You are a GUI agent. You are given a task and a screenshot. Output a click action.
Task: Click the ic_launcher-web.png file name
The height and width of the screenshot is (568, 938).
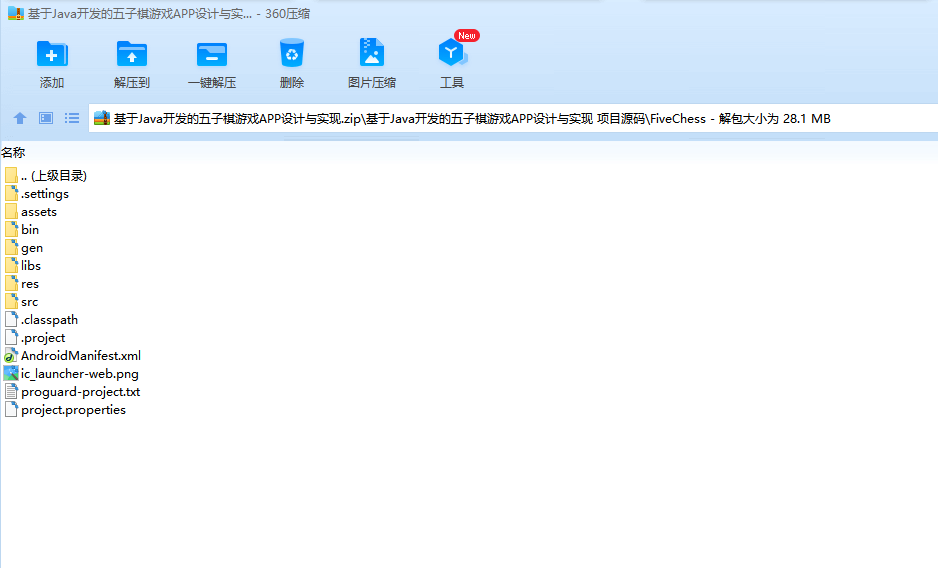click(x=80, y=373)
